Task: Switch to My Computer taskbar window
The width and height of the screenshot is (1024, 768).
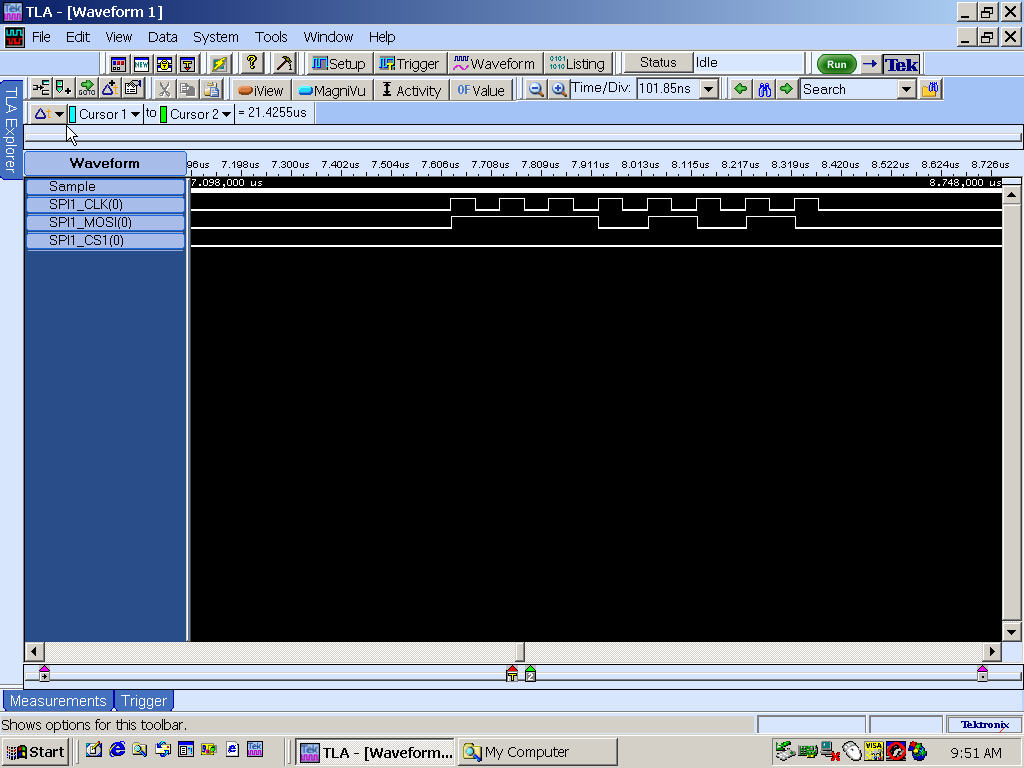Action: pos(537,752)
